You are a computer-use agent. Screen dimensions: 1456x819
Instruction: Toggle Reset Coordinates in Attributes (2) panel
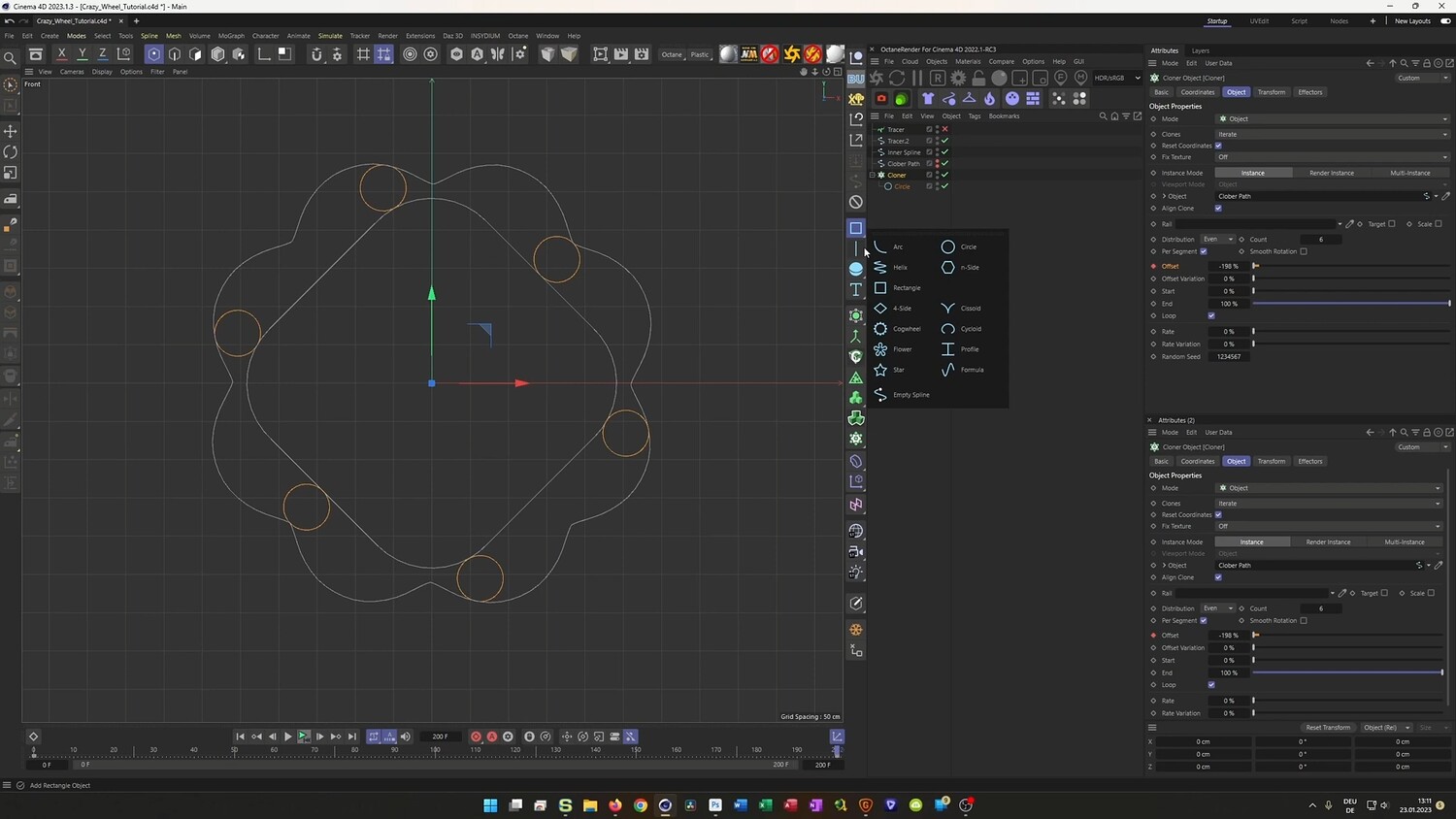1218,514
